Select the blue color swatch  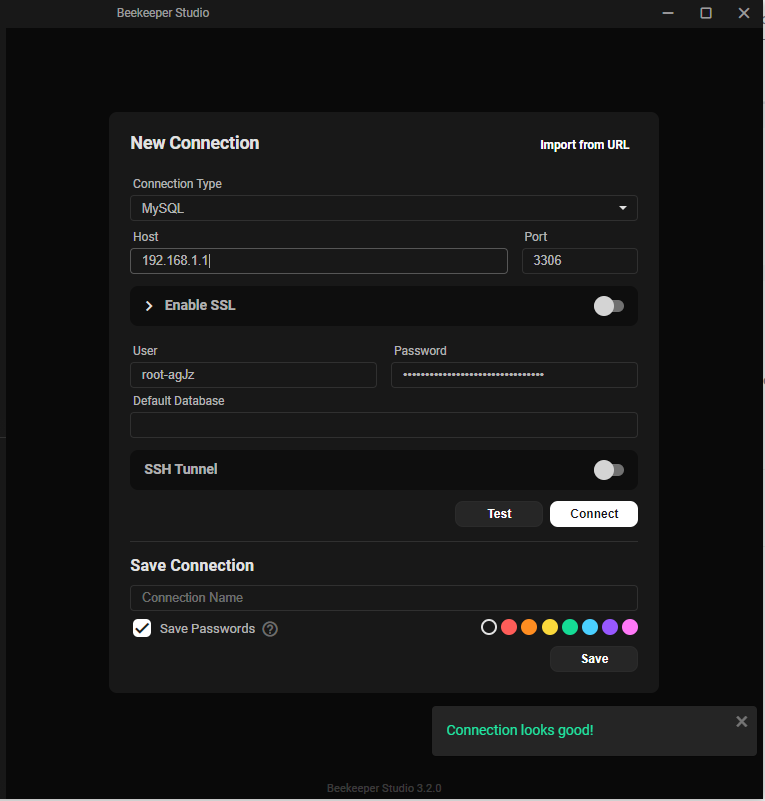point(590,627)
